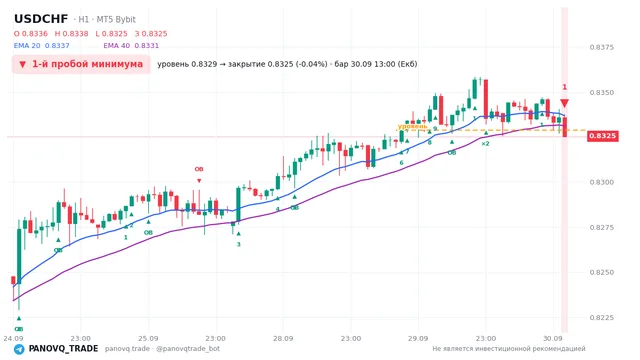Click the green '6' signal number marker
This screenshot has width=640, height=360.
tap(401, 162)
